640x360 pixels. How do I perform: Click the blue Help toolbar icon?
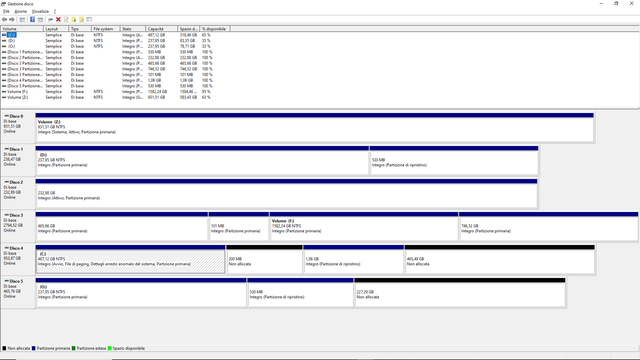pos(32,19)
